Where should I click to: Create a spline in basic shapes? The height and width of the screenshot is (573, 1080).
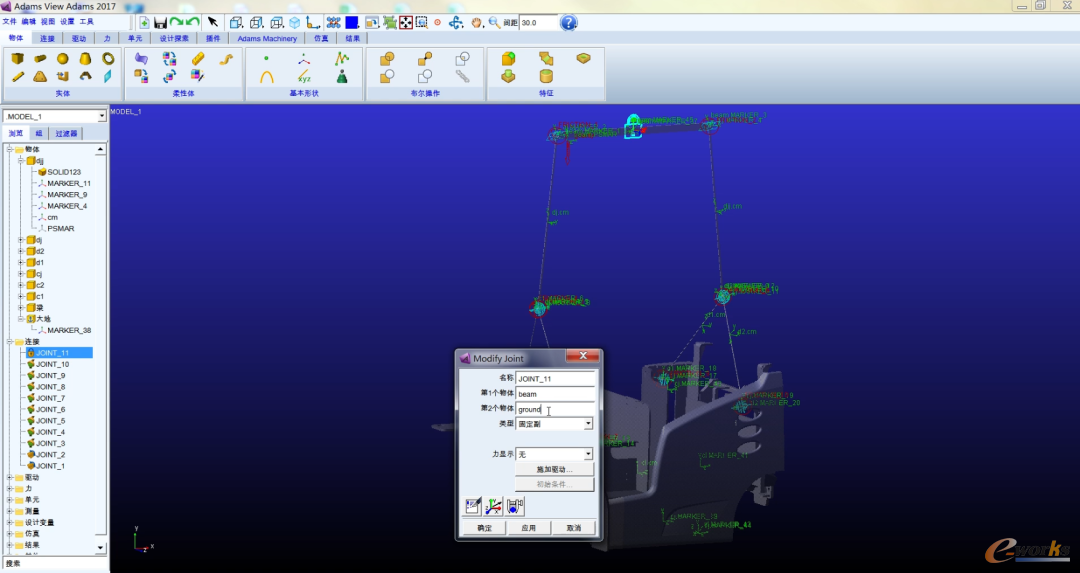(342, 59)
